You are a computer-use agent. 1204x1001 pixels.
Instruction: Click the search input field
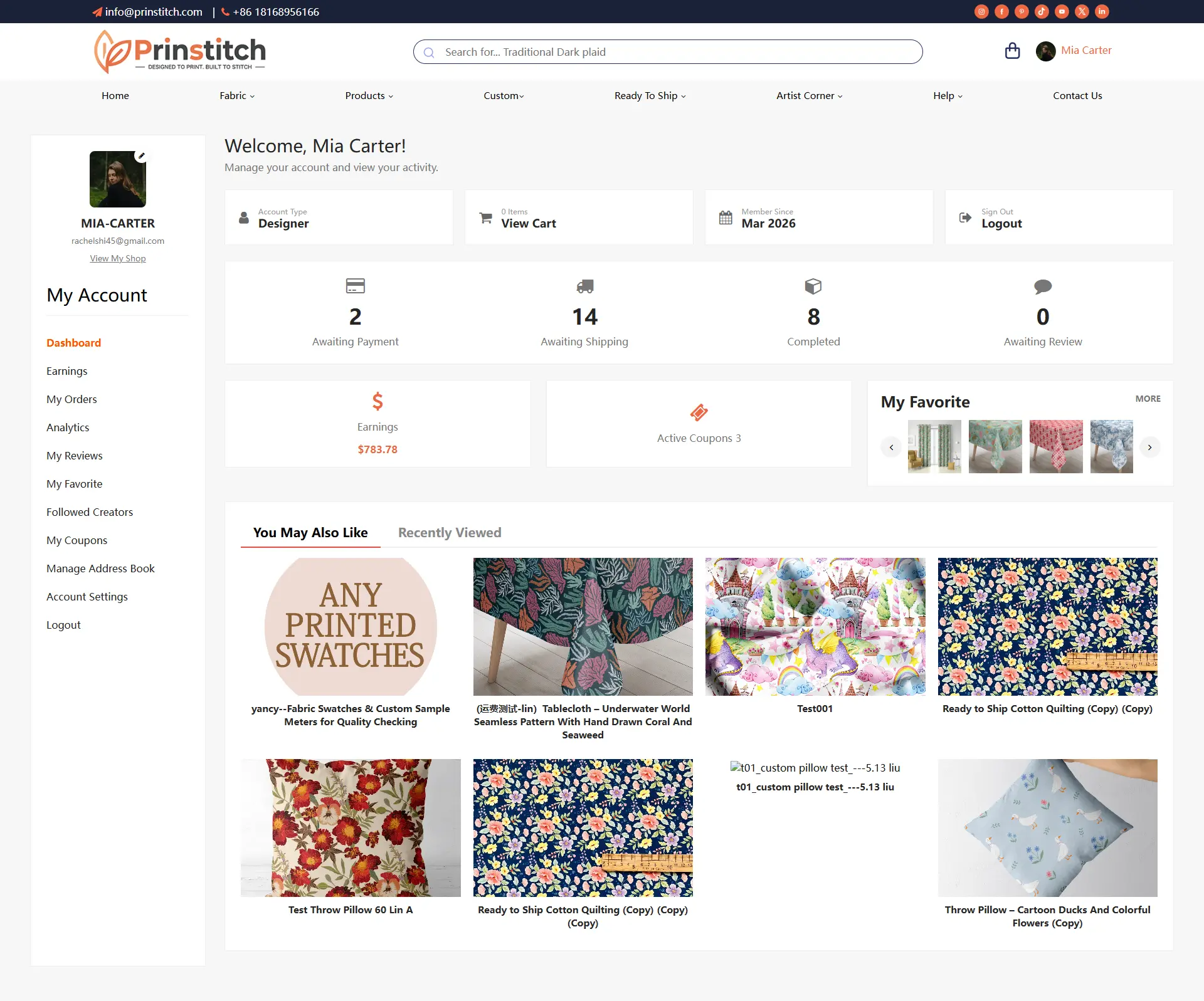pos(668,52)
